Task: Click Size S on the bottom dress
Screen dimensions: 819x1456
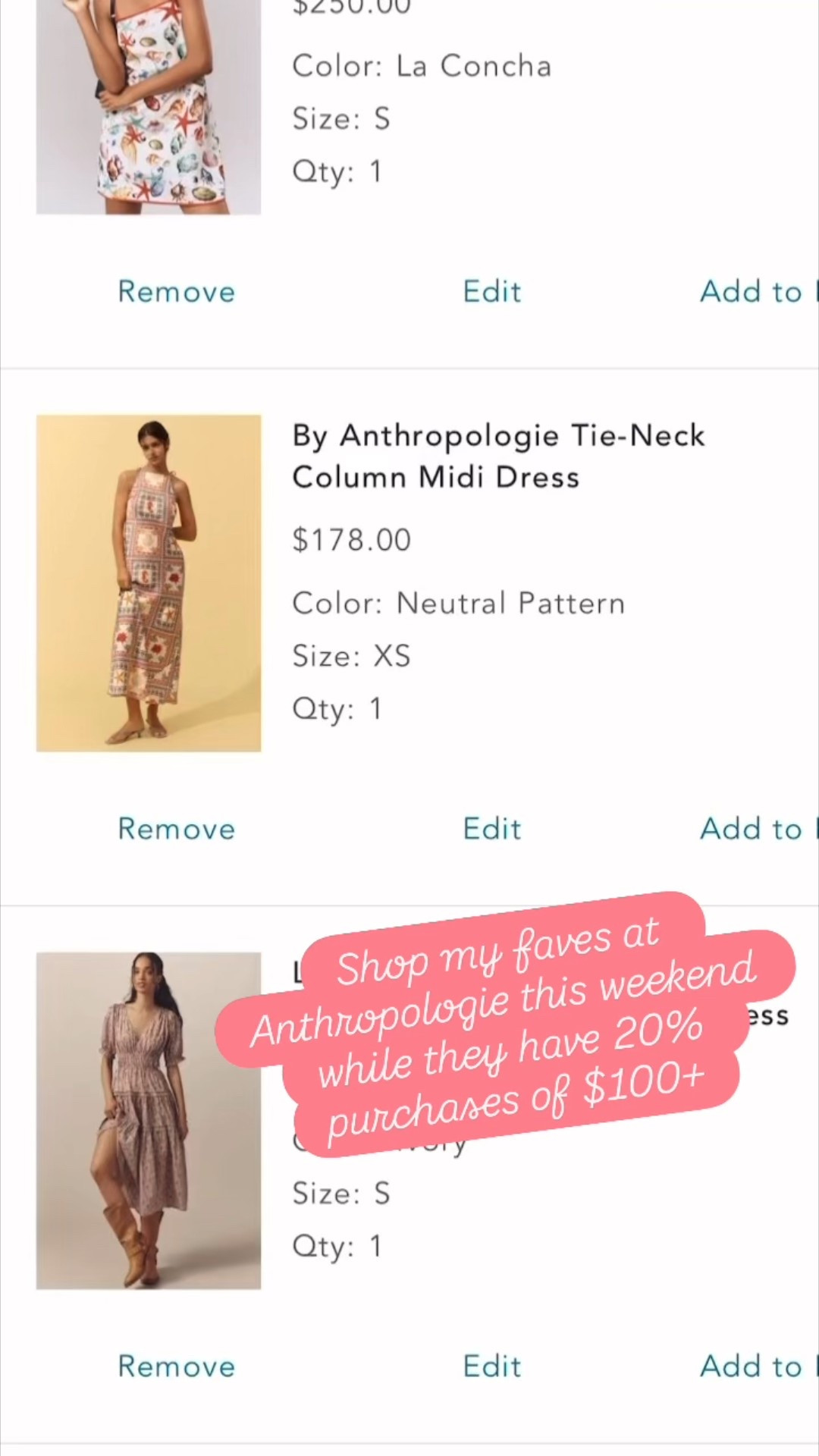Action: point(340,1193)
